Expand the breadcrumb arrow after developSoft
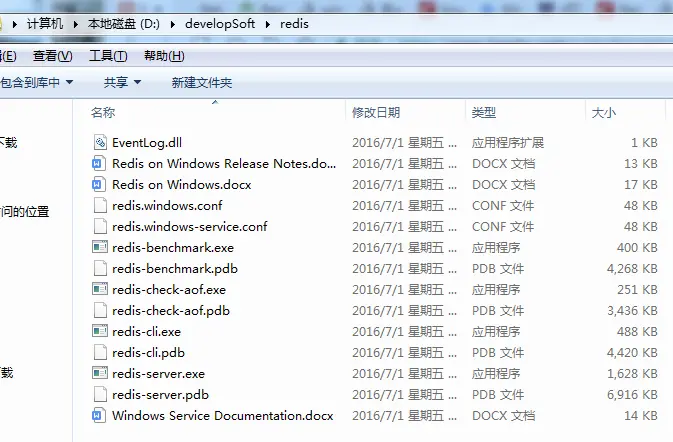This screenshot has width=673, height=442. point(268,24)
